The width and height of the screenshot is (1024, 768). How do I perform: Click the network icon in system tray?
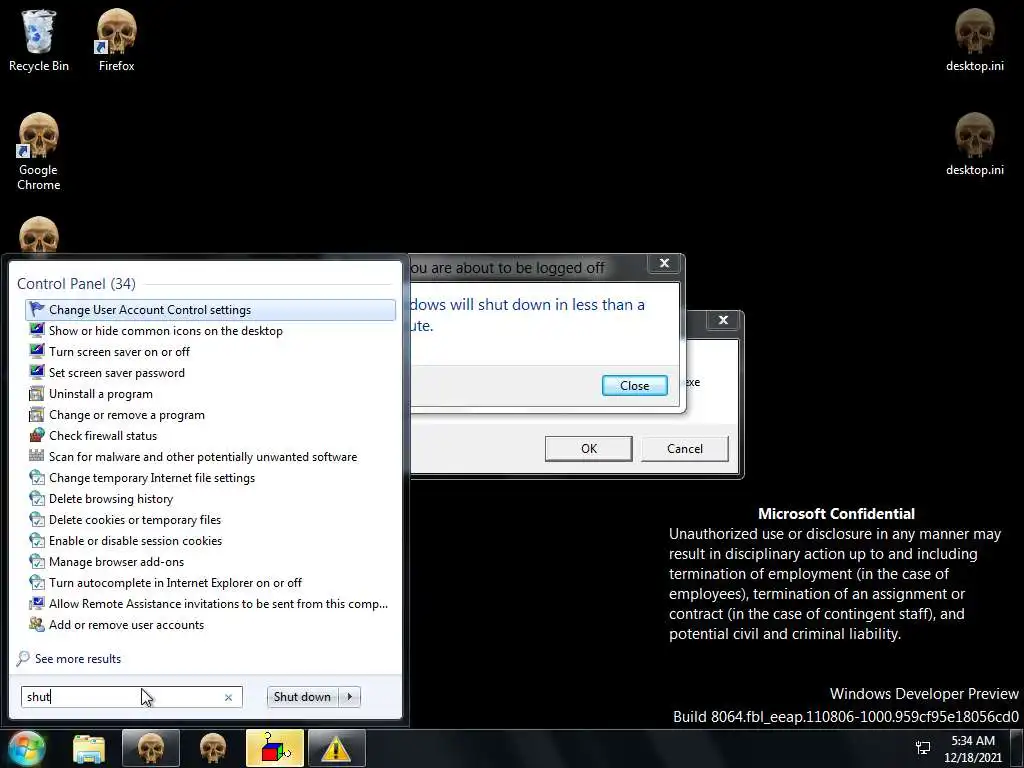coord(923,748)
